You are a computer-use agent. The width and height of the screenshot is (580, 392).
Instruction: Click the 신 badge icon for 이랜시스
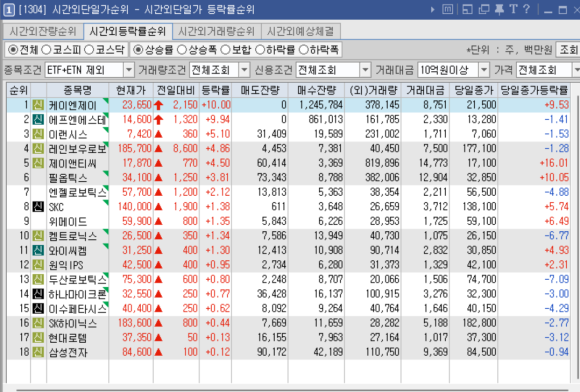(x=38, y=134)
